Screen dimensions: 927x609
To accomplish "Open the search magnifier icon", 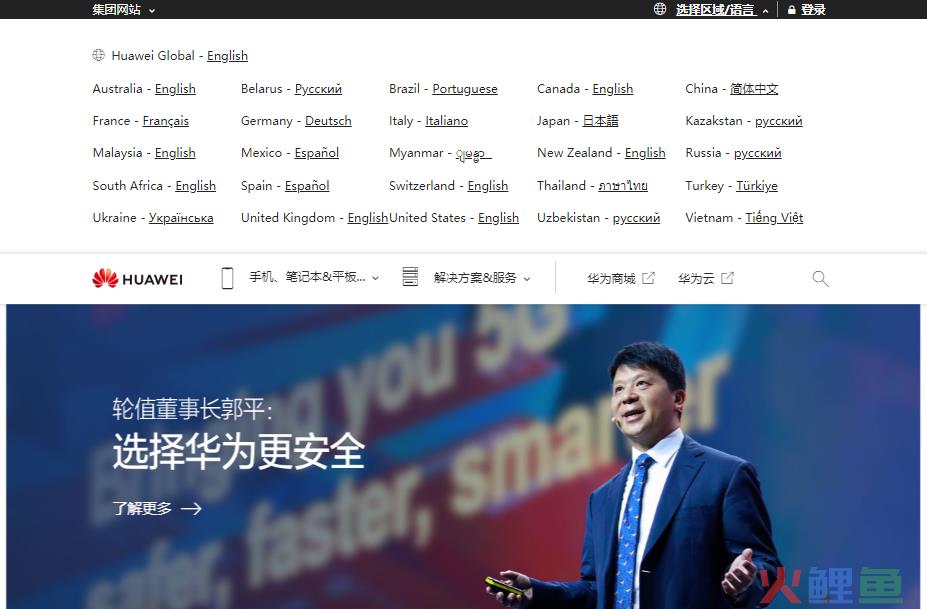I will (820, 278).
